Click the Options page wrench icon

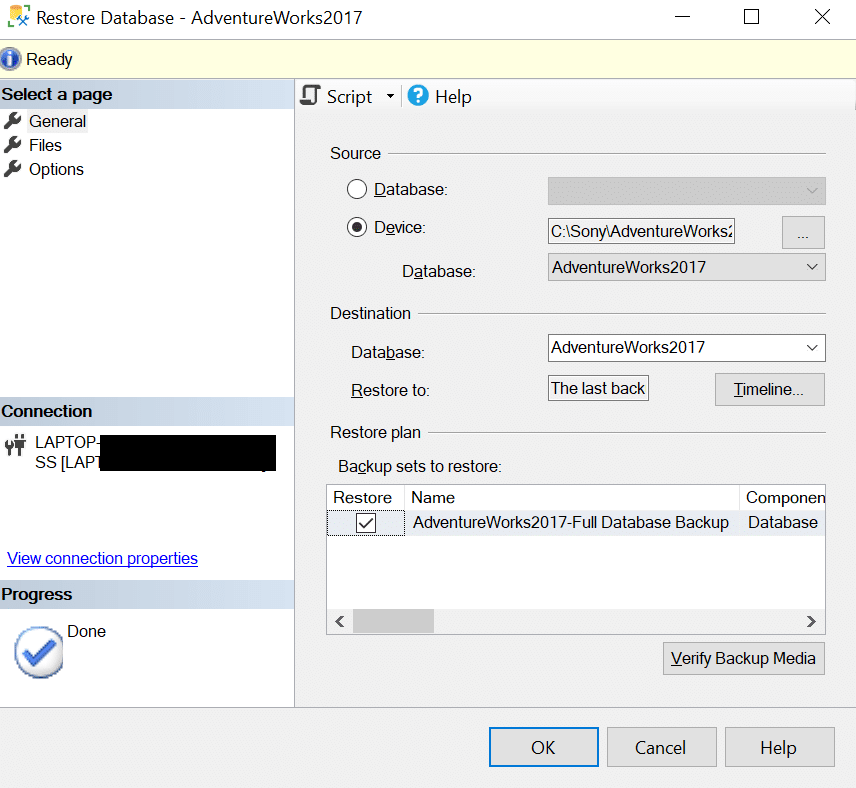13,169
